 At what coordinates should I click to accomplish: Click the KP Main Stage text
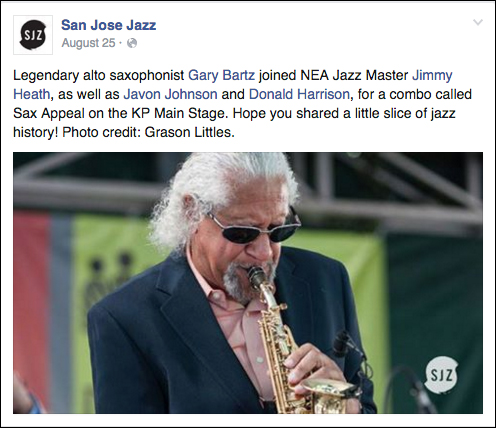(x=180, y=113)
